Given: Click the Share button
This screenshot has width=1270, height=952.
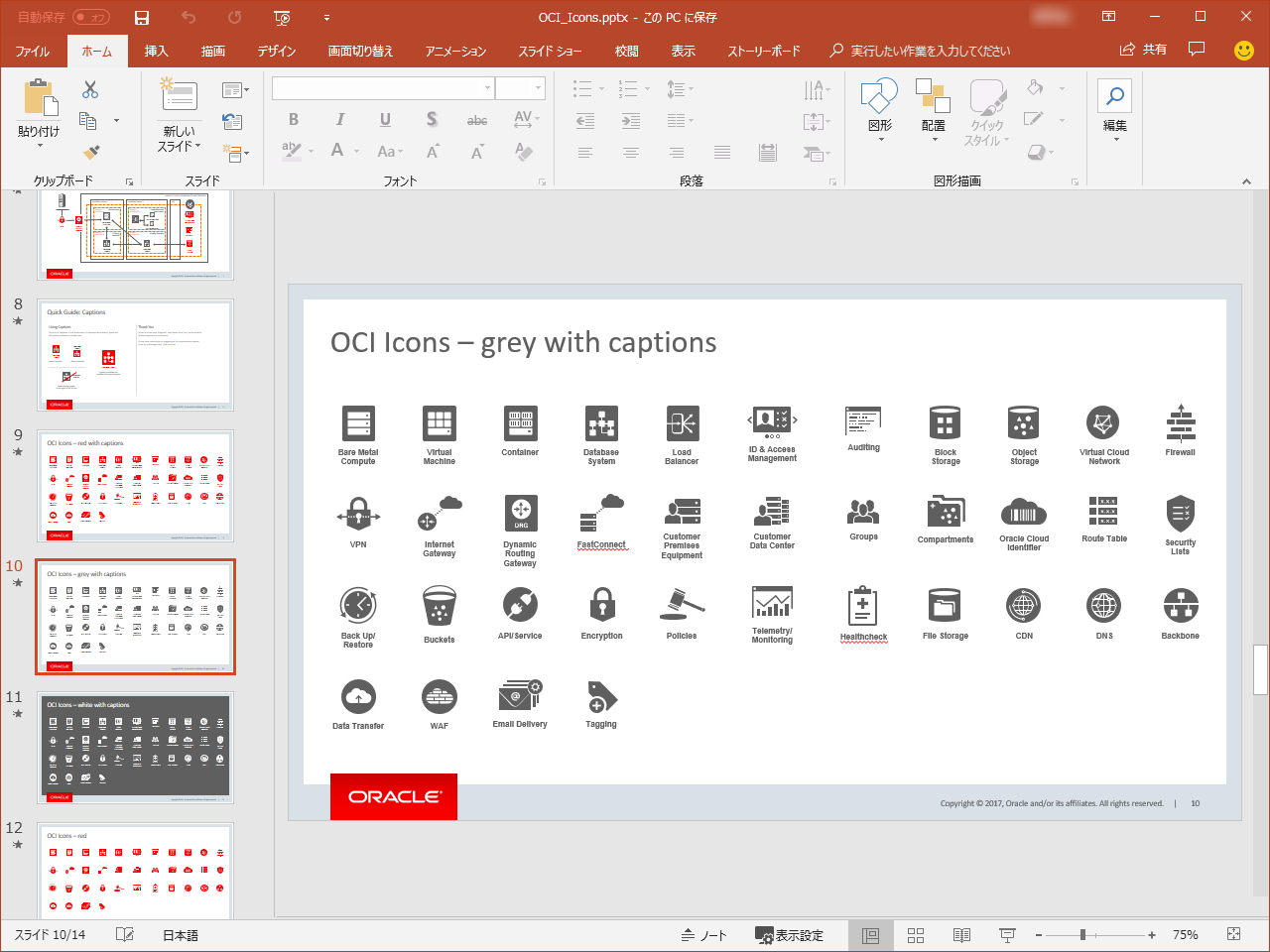Looking at the screenshot, I should (1143, 50).
